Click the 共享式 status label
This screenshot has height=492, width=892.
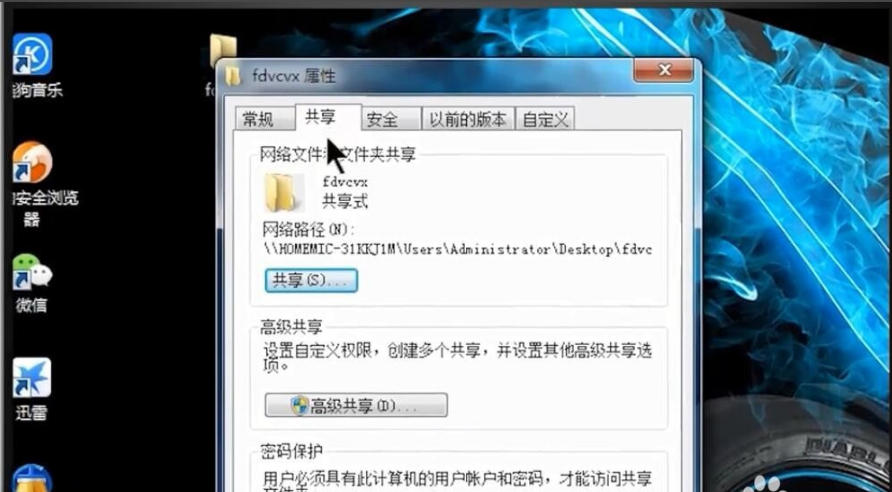pos(345,201)
